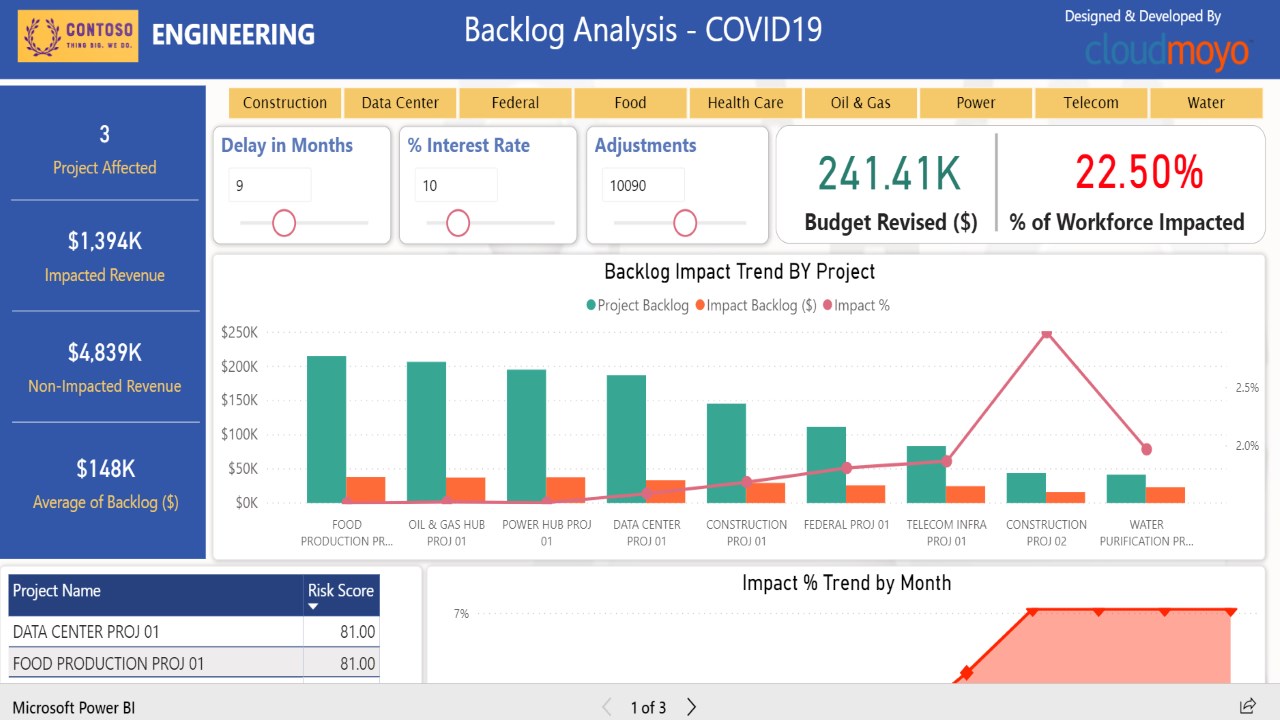Viewport: 1280px width, 720px height.
Task: Toggle Project Backlog legend item
Action: click(x=637, y=306)
